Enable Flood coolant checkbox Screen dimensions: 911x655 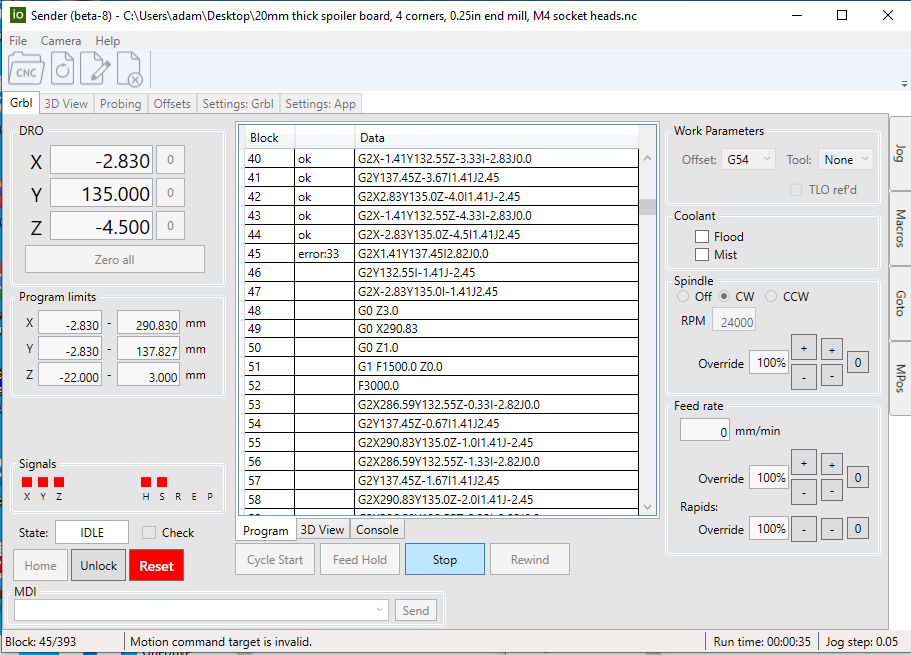702,237
